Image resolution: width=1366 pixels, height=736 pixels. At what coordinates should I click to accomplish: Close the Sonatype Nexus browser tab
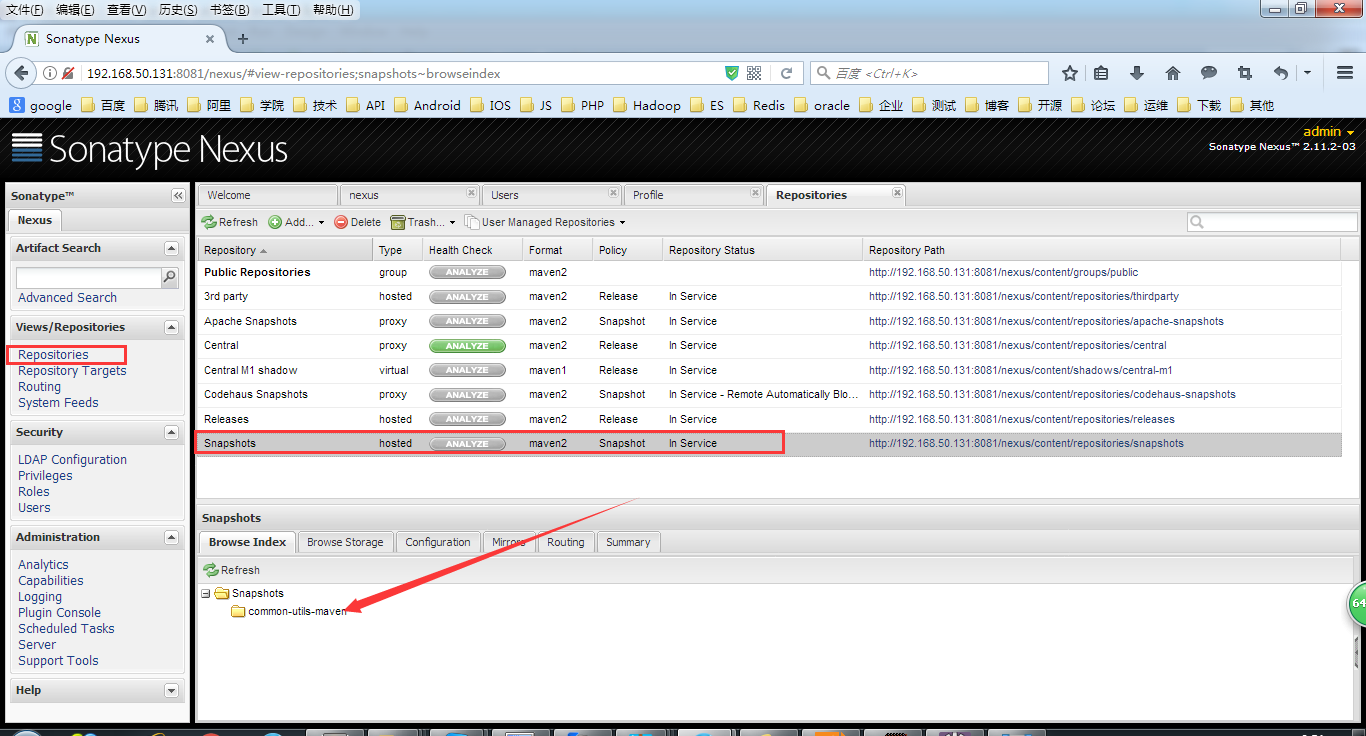[210, 39]
